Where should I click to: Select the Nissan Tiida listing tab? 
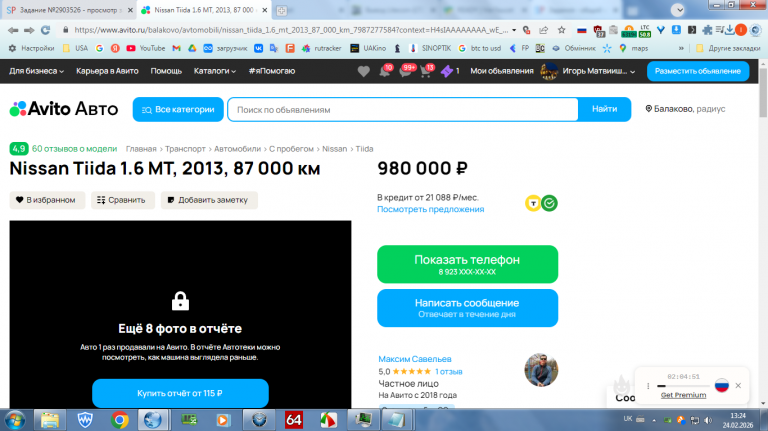205,10
